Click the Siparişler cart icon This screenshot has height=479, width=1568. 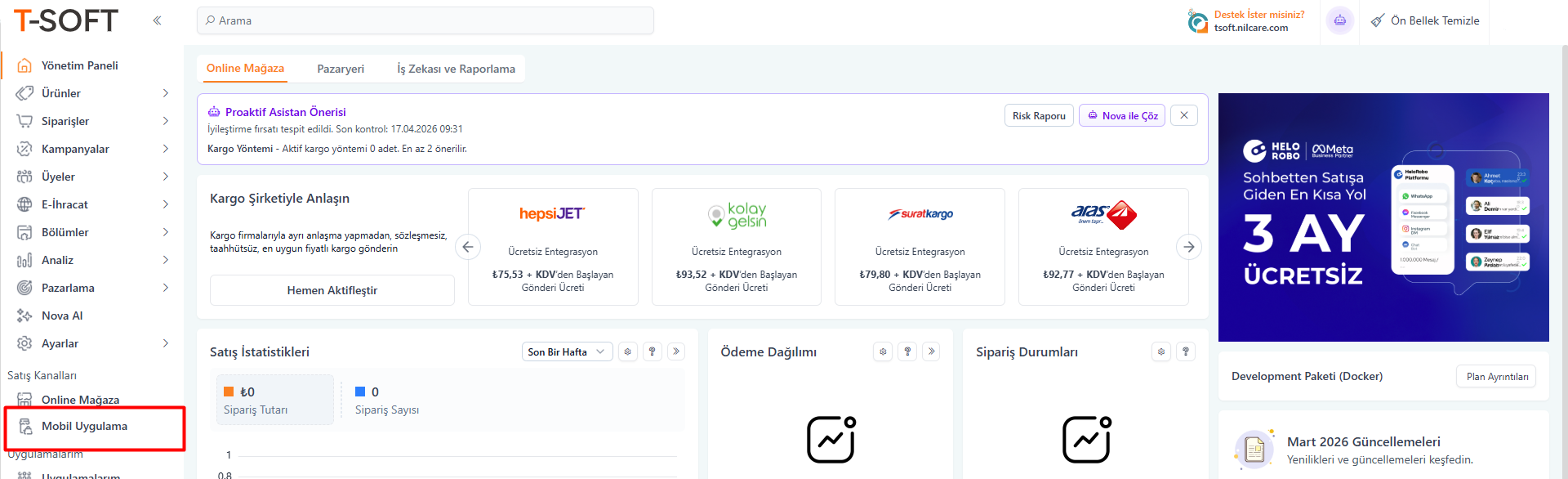tap(24, 121)
